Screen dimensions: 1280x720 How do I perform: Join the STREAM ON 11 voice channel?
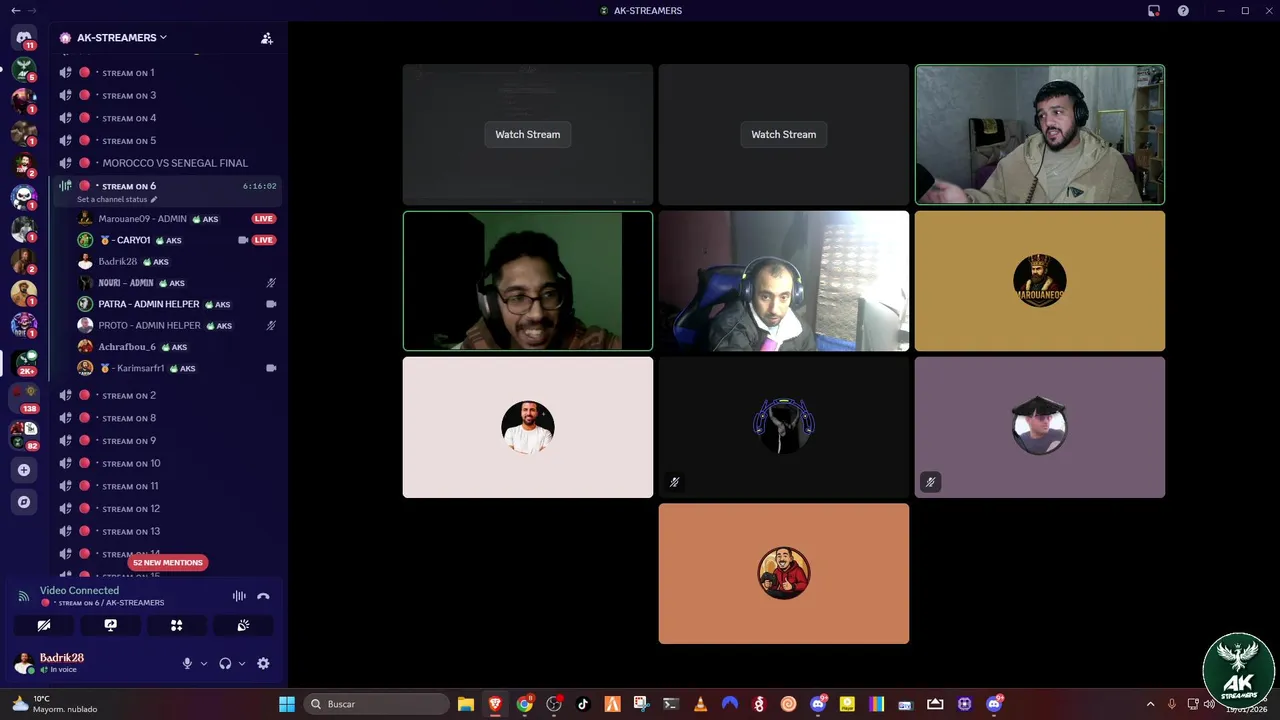167,486
